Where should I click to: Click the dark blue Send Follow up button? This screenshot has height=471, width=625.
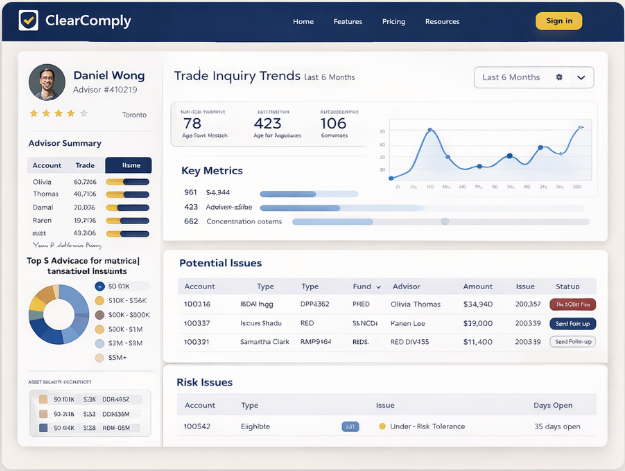point(573,323)
